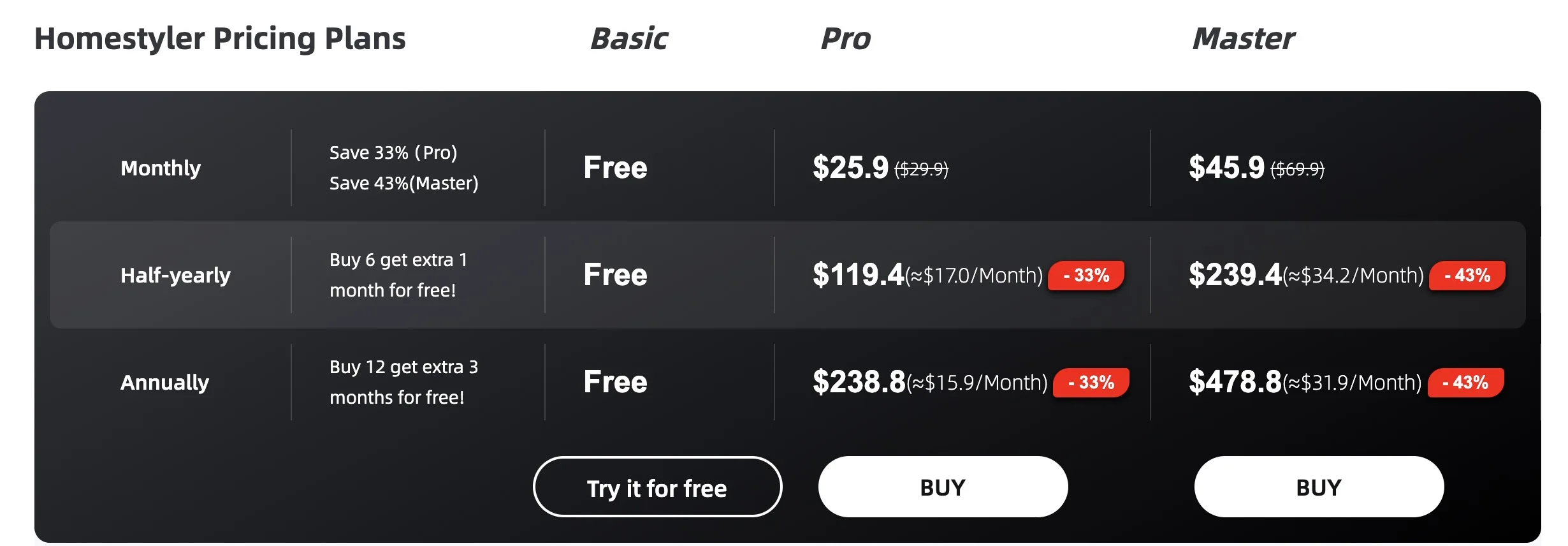This screenshot has height=546, width=1568.
Task: Click the BUY button under Pro
Action: coord(943,487)
